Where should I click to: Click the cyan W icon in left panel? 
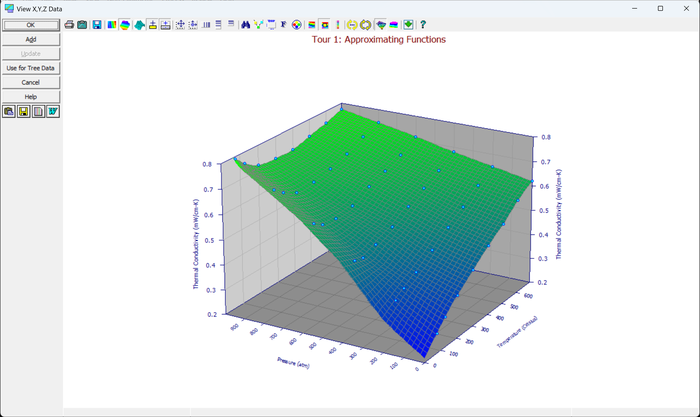point(53,111)
